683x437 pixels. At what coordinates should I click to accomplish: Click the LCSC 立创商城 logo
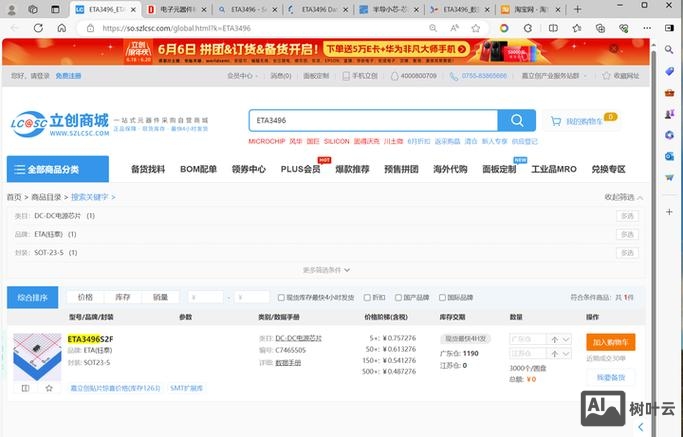tap(60, 124)
